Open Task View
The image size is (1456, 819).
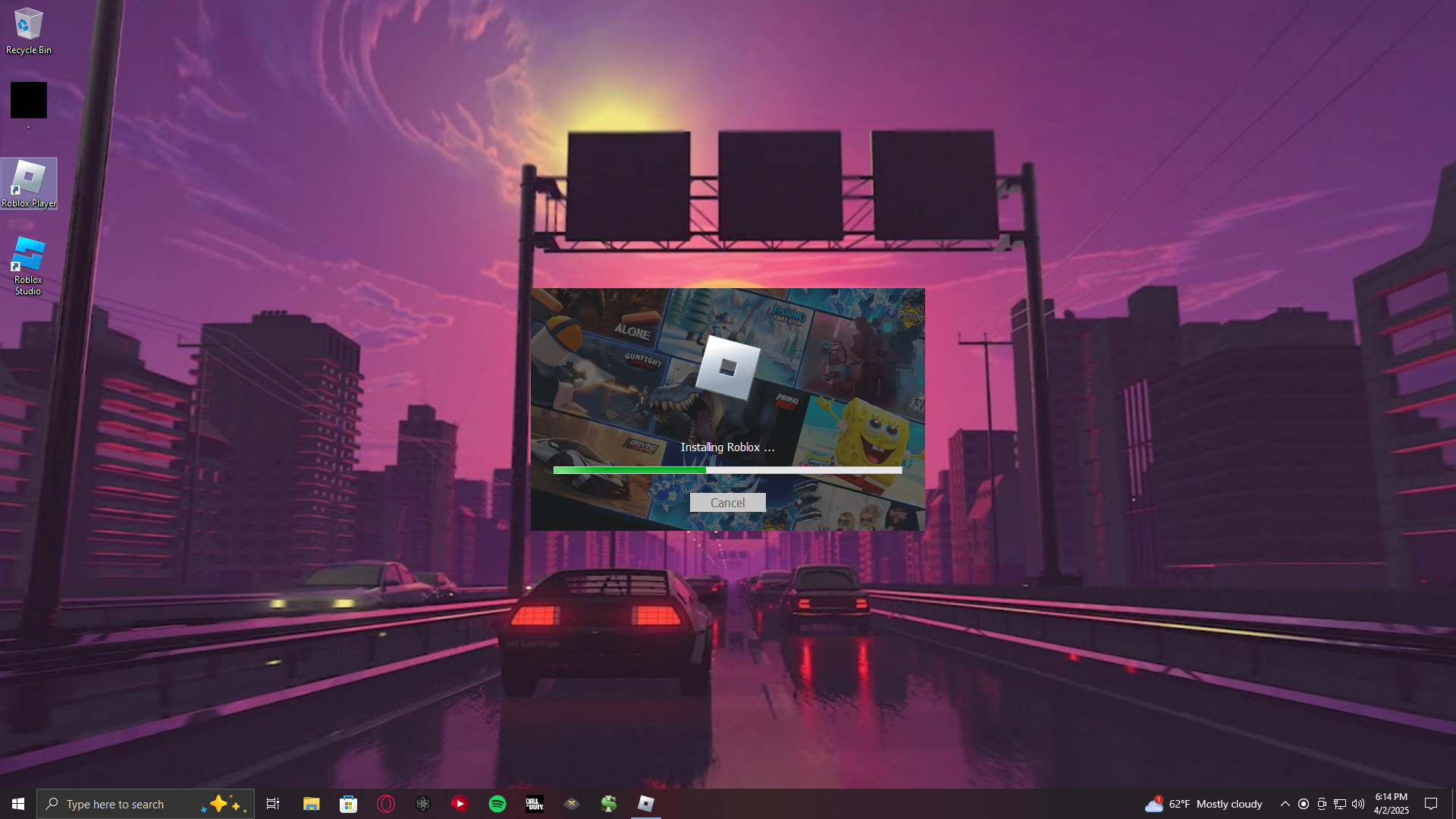273,804
